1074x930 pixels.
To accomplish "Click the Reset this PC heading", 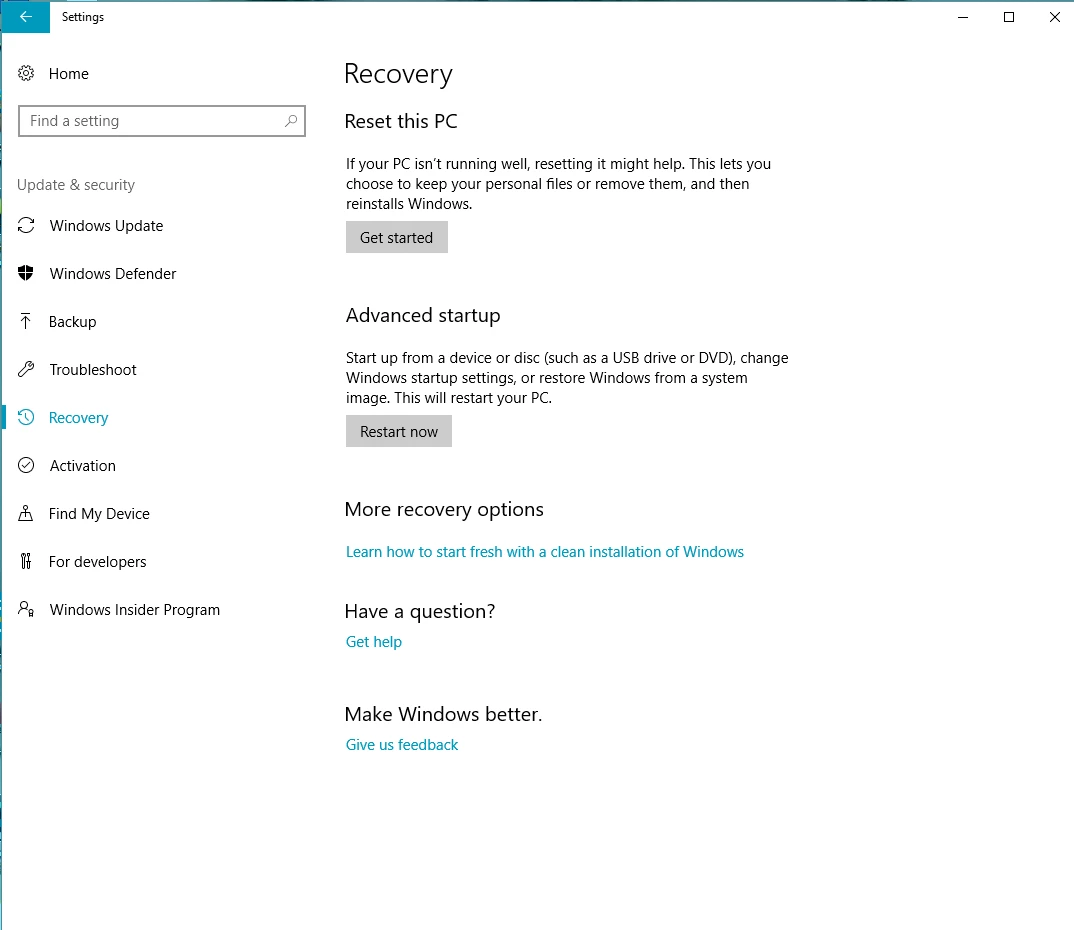I will coord(401,121).
